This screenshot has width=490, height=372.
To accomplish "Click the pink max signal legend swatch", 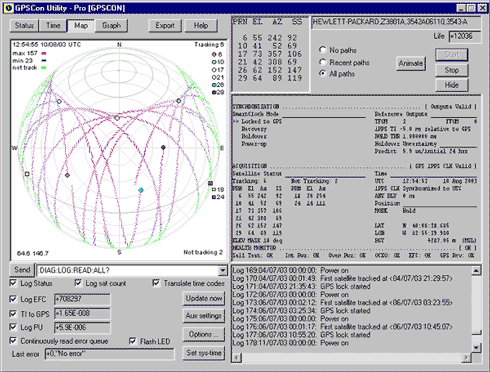I will click(x=44, y=53).
